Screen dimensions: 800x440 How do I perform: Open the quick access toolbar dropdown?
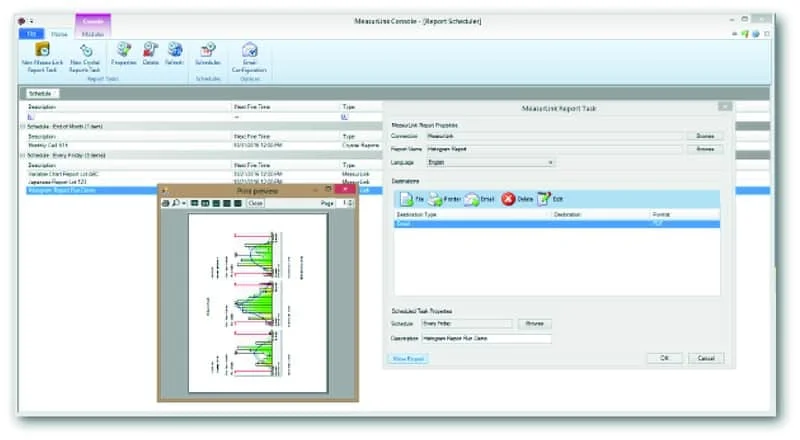click(32, 21)
